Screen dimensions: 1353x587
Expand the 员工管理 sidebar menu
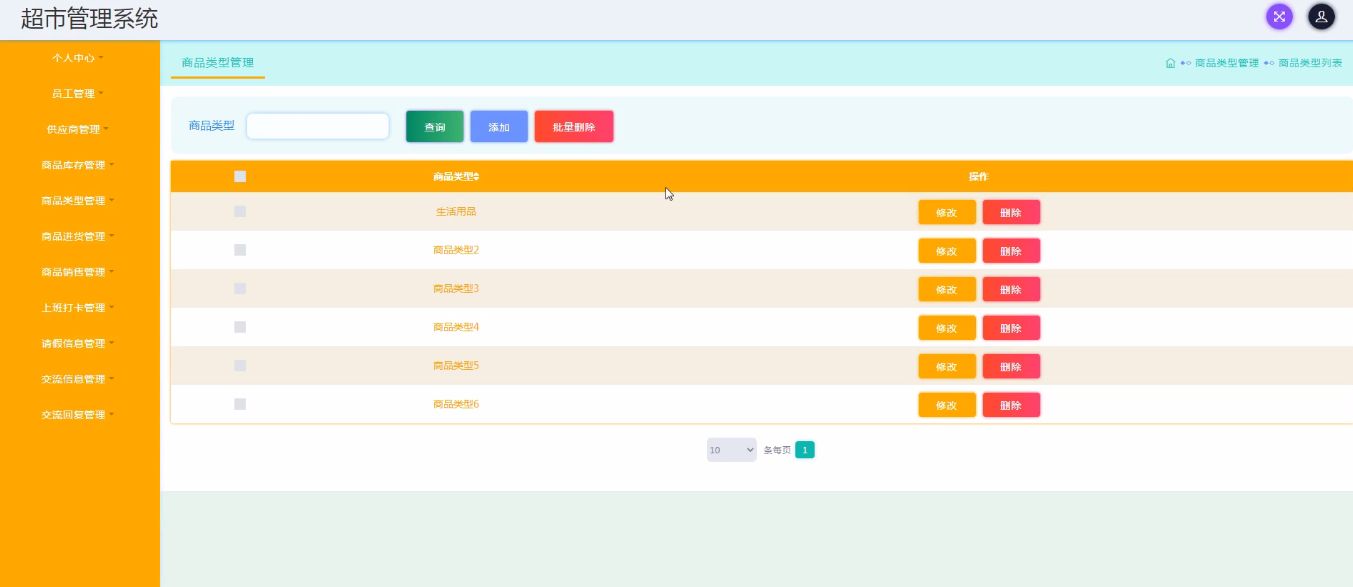coord(78,94)
